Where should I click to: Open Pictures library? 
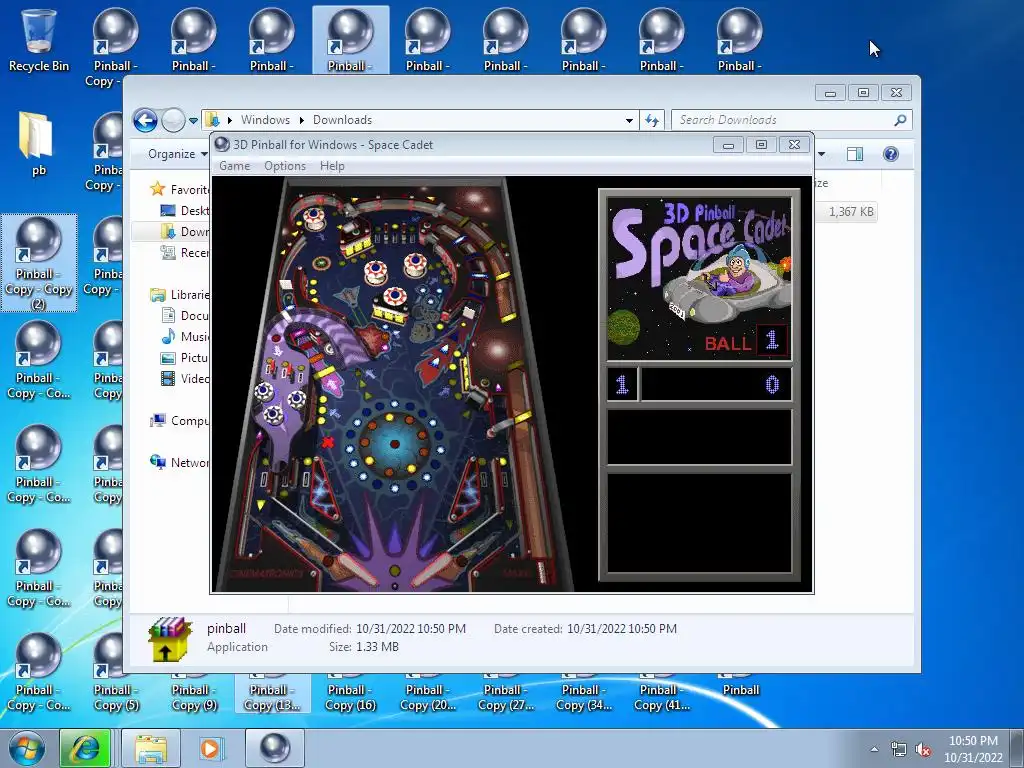185,357
